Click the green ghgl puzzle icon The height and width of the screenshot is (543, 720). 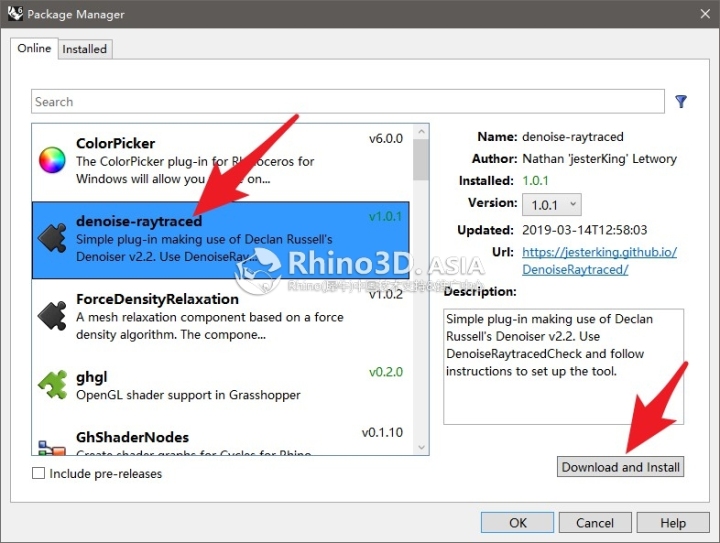tap(52, 384)
